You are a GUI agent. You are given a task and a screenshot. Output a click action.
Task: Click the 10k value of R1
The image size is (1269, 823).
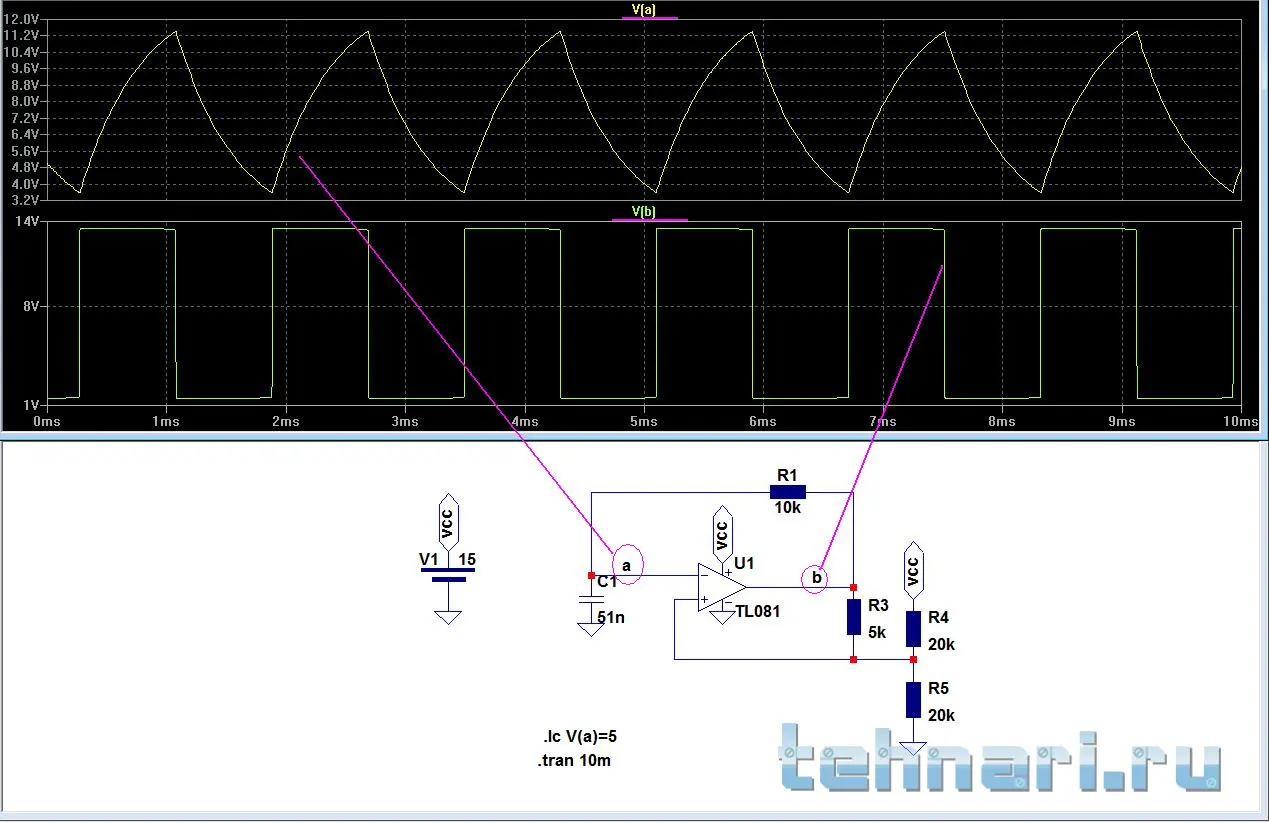[x=787, y=508]
